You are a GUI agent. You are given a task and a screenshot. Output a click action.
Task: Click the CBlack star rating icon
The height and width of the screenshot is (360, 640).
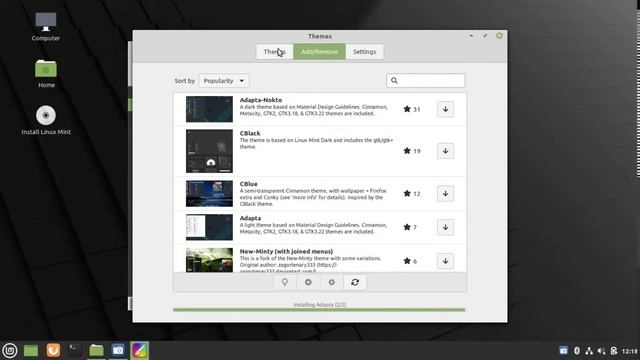click(407, 151)
